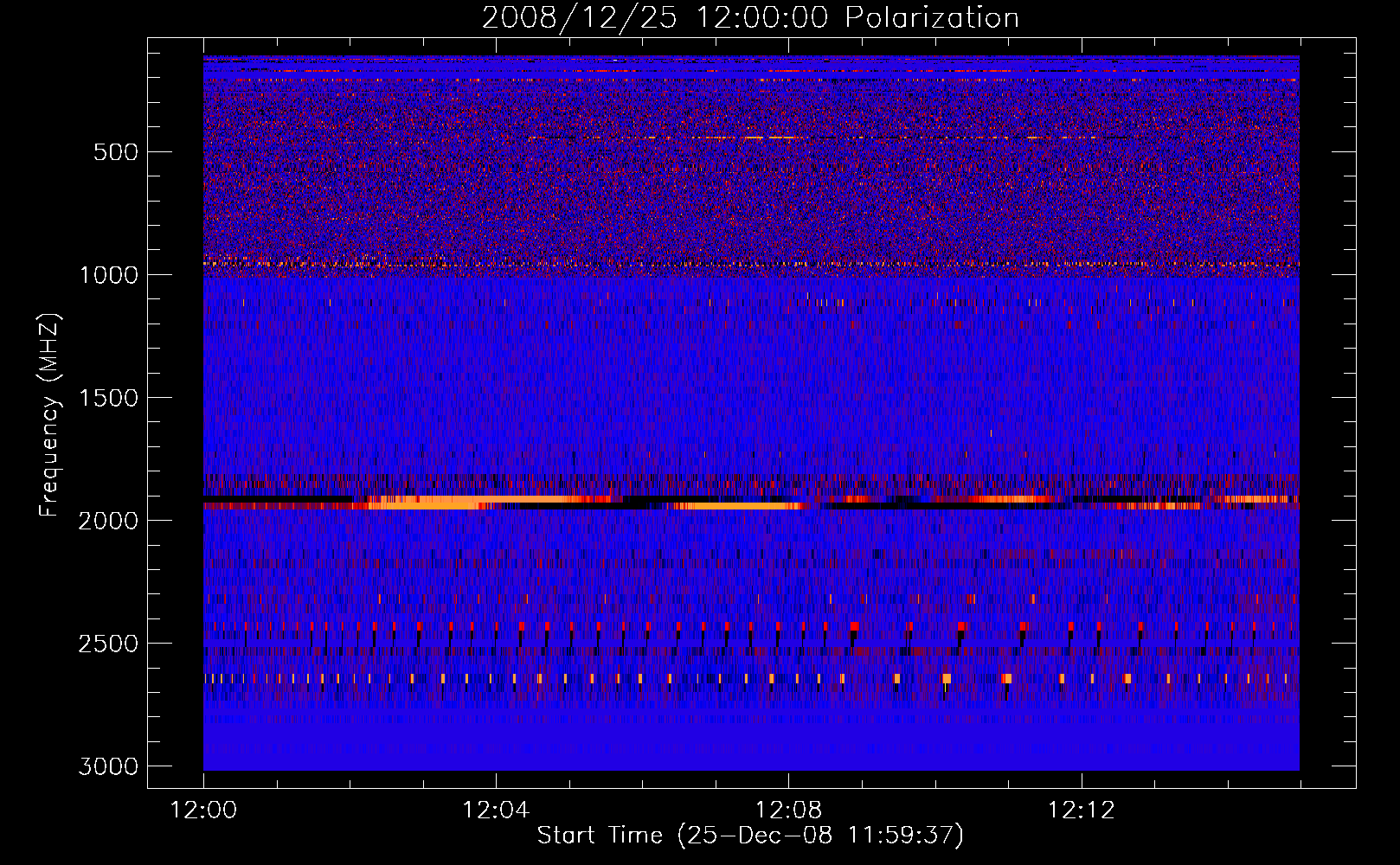Click the 3000 frequency tick label

click(x=108, y=766)
